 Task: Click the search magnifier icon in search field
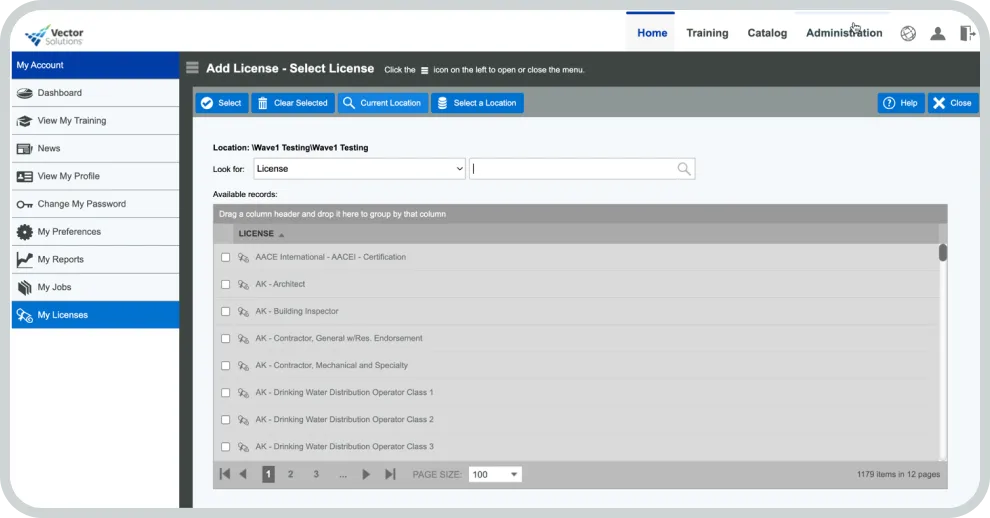pyautogui.click(x=684, y=169)
